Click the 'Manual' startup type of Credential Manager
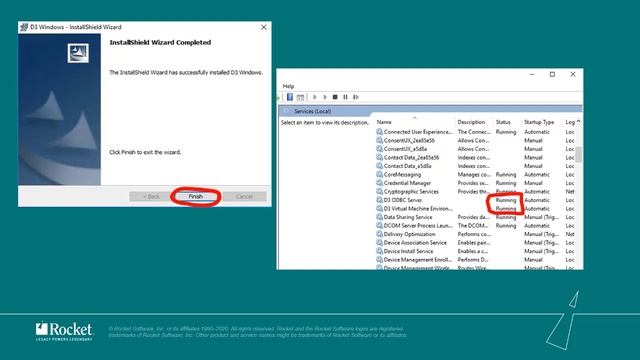Viewport: 640px width, 360px height. 533,183
